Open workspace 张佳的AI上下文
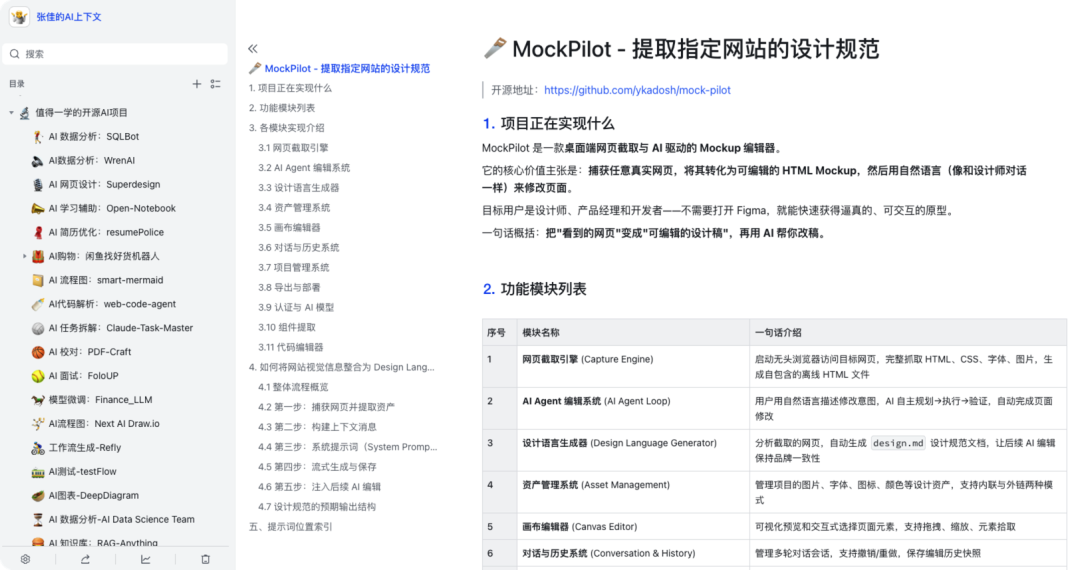The image size is (1080, 570). point(69,17)
